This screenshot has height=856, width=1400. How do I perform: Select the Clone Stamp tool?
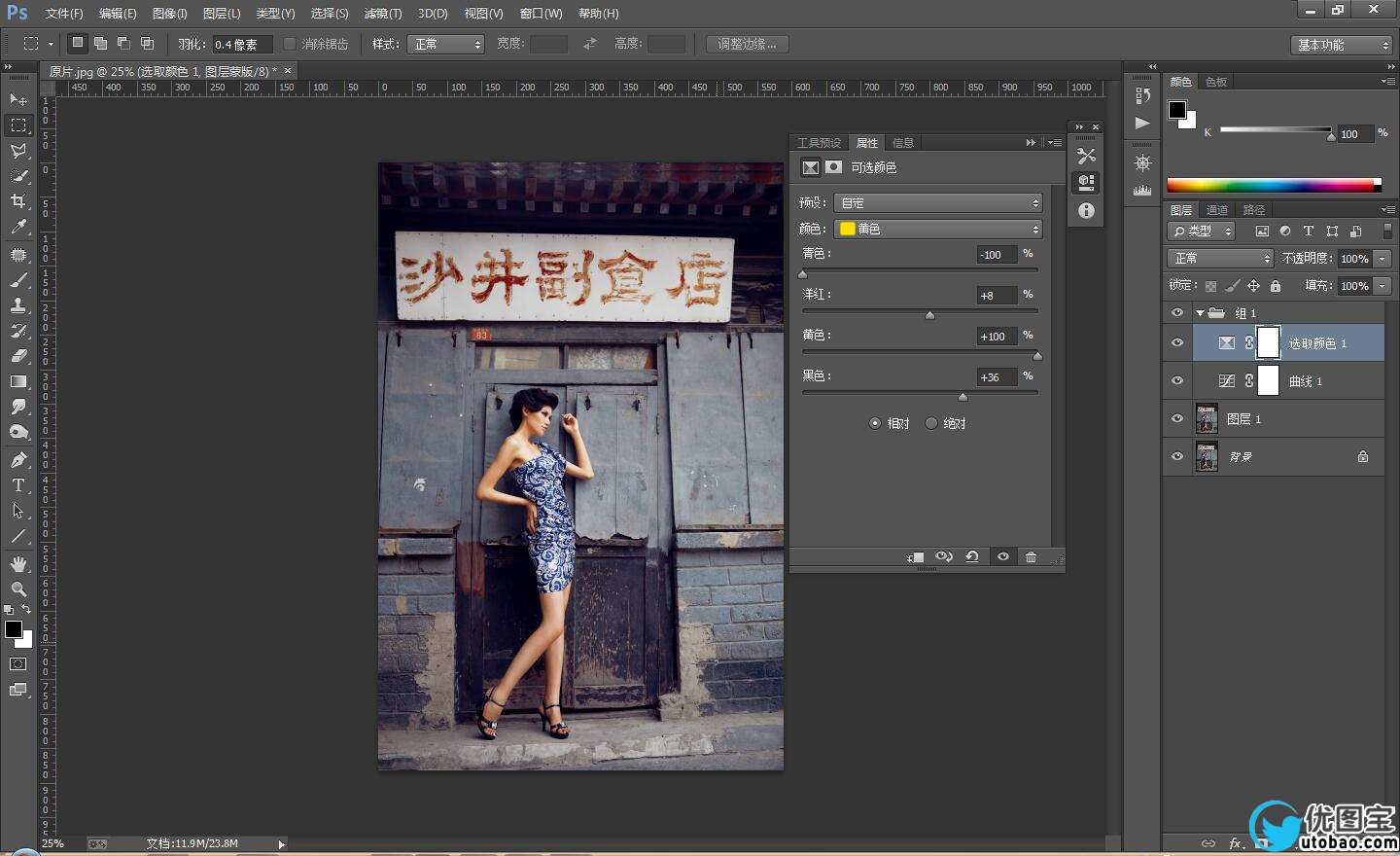pyautogui.click(x=17, y=305)
